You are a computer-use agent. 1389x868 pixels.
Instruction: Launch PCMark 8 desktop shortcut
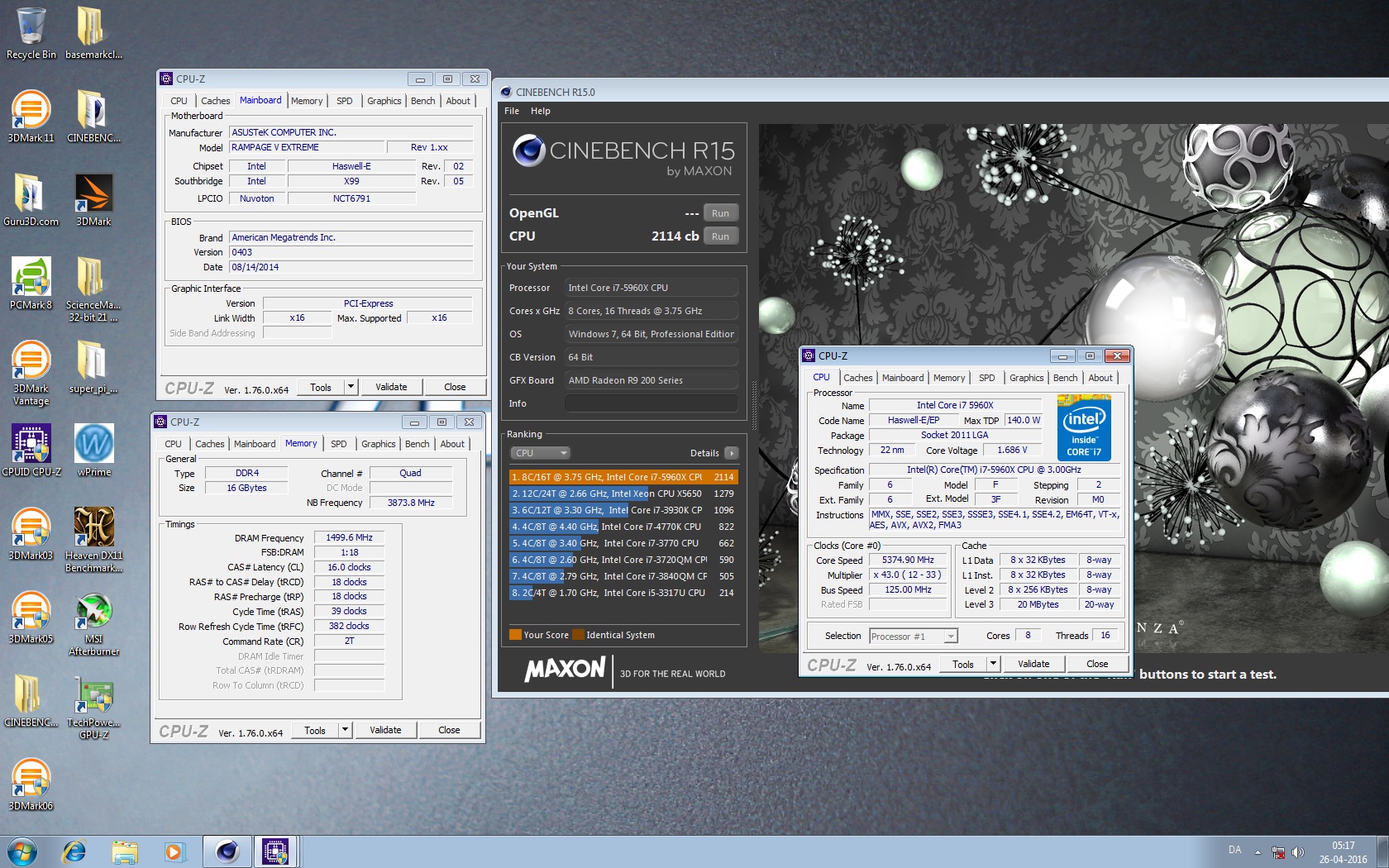click(31, 284)
